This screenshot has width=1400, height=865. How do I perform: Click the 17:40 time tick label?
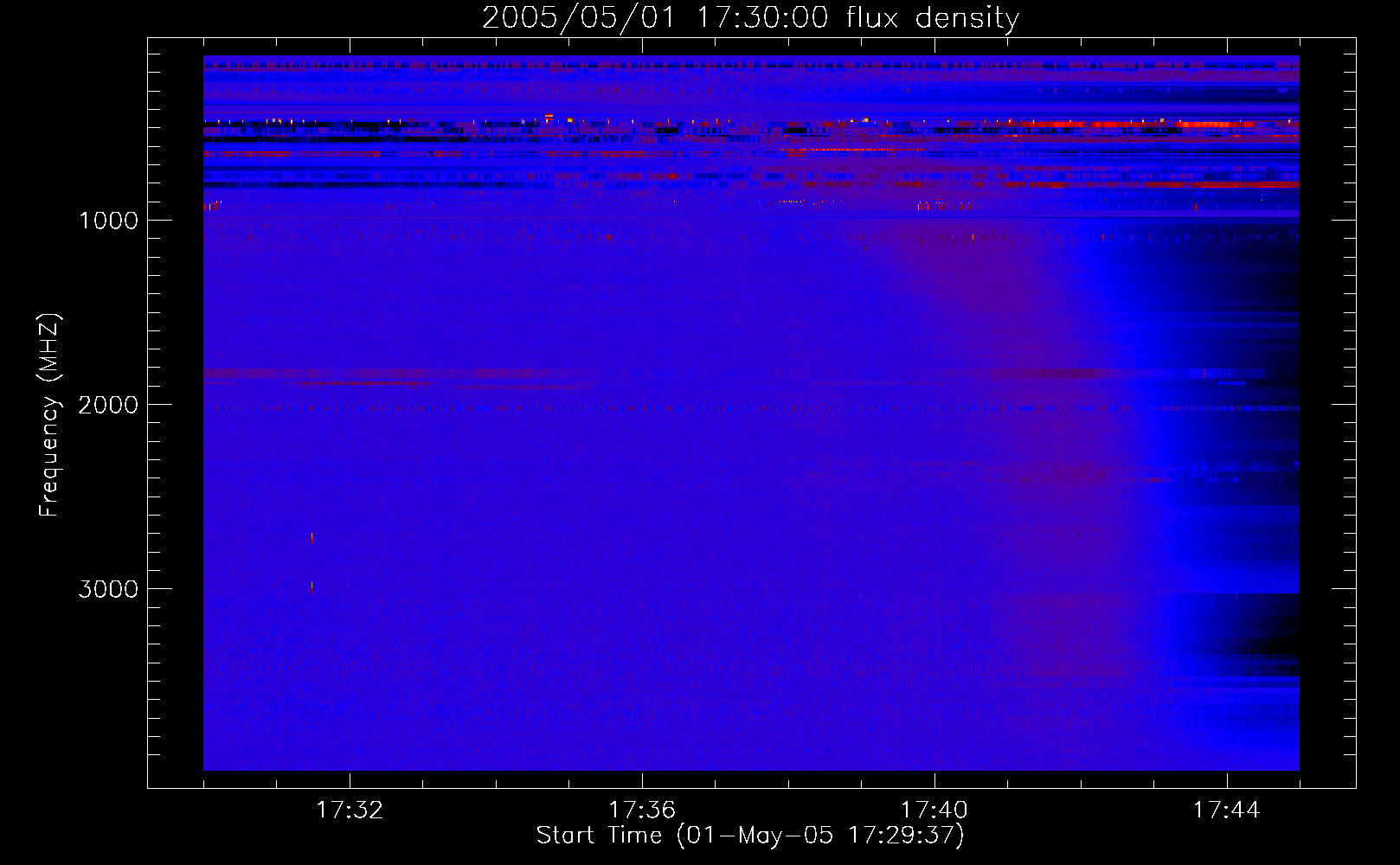pos(934,811)
